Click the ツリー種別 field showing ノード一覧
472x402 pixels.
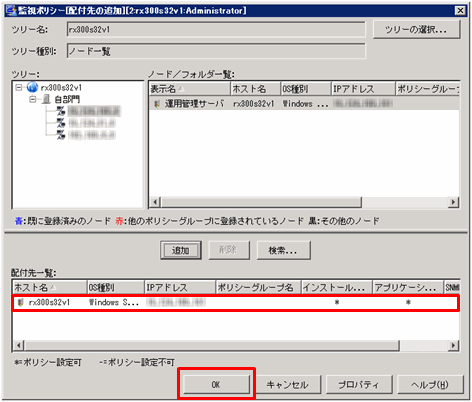[216, 51]
